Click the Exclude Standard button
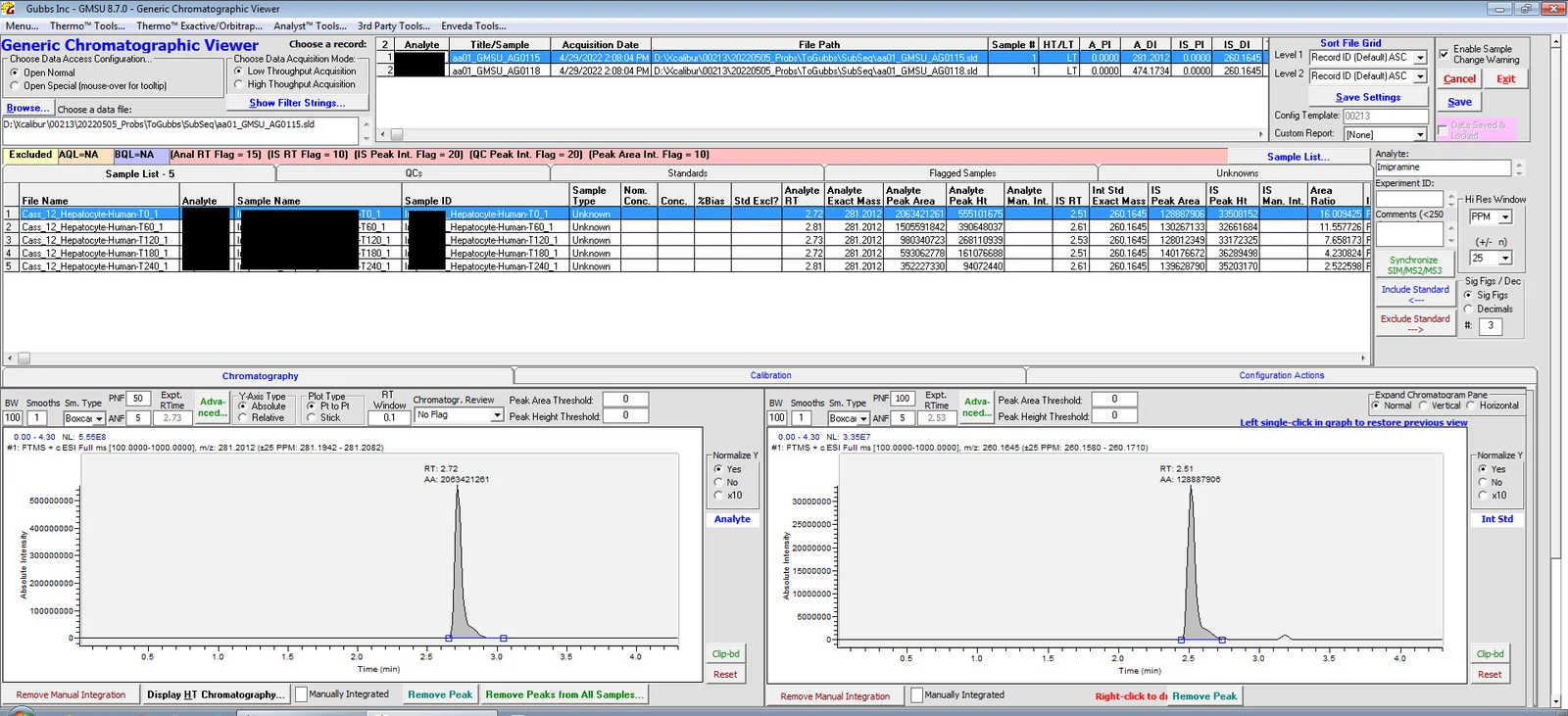1568x716 pixels. coord(1415,323)
